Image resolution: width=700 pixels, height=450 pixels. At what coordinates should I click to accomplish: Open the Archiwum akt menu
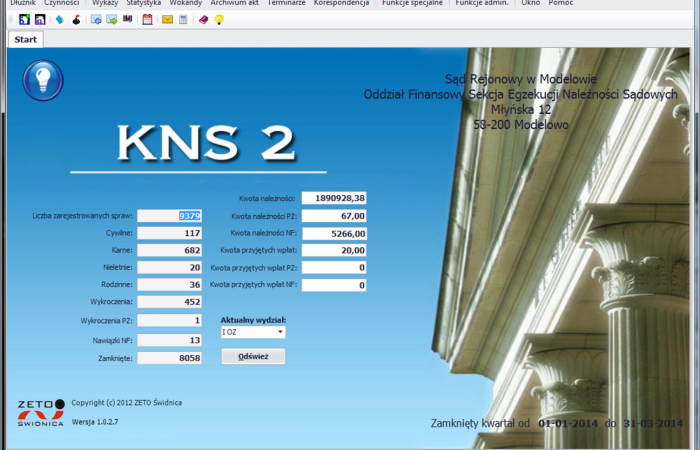[x=235, y=3]
